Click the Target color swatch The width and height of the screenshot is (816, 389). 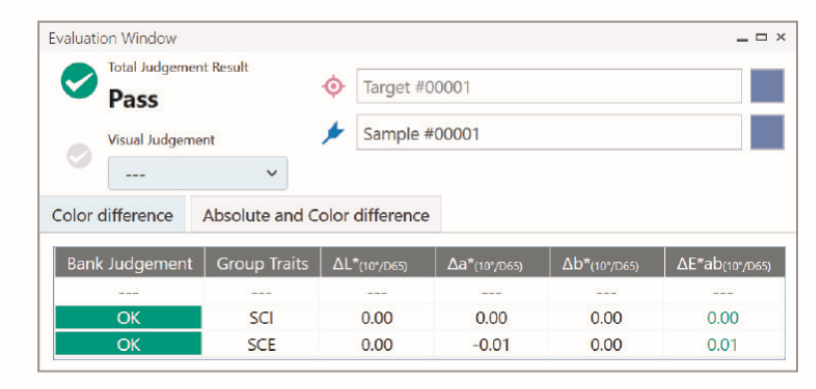coord(767,86)
